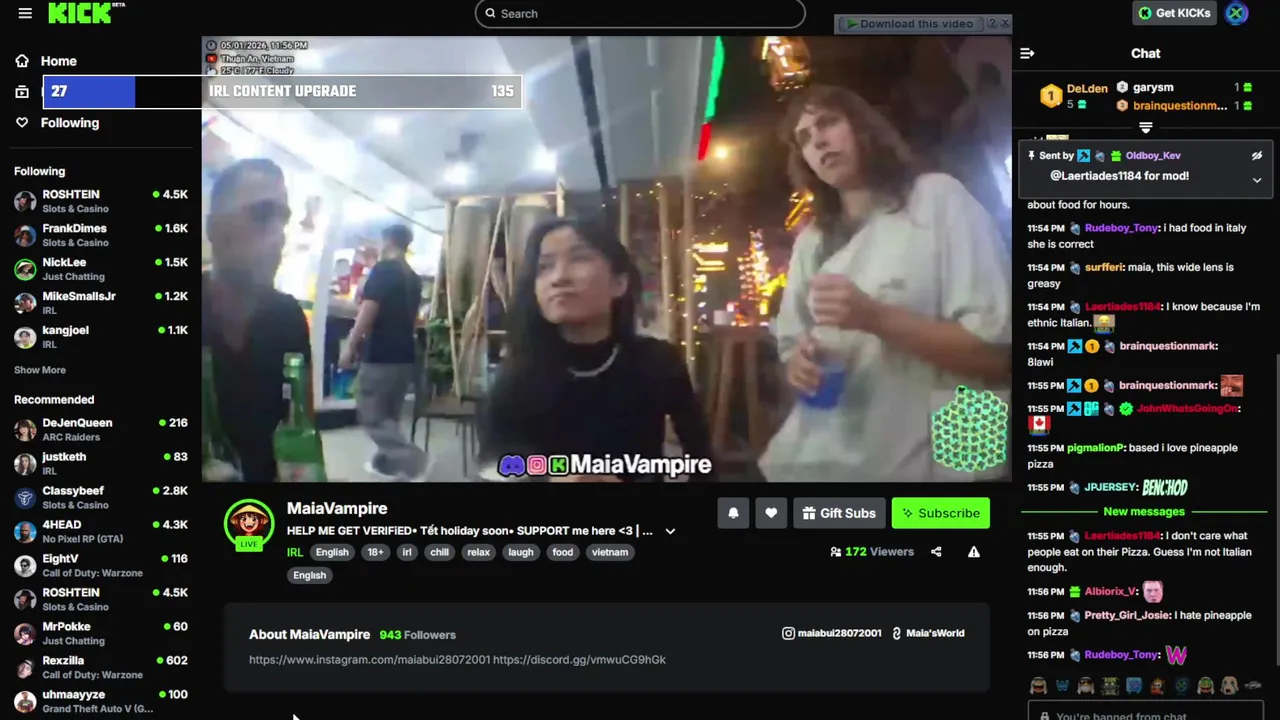This screenshot has height=720, width=1280.
Task: Click the blue 27 progress bar
Action: [x=89, y=91]
